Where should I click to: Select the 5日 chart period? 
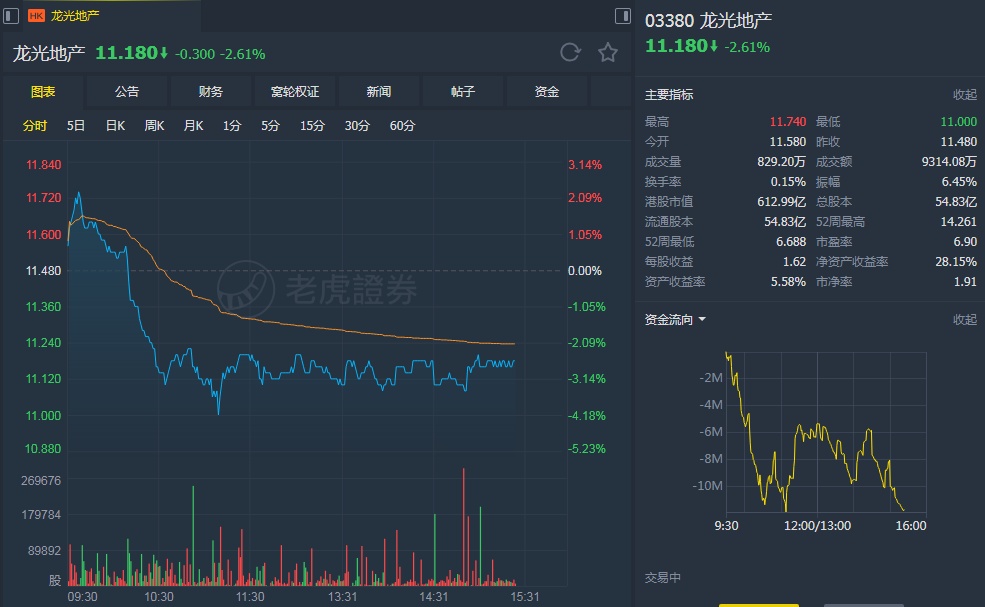click(76, 126)
